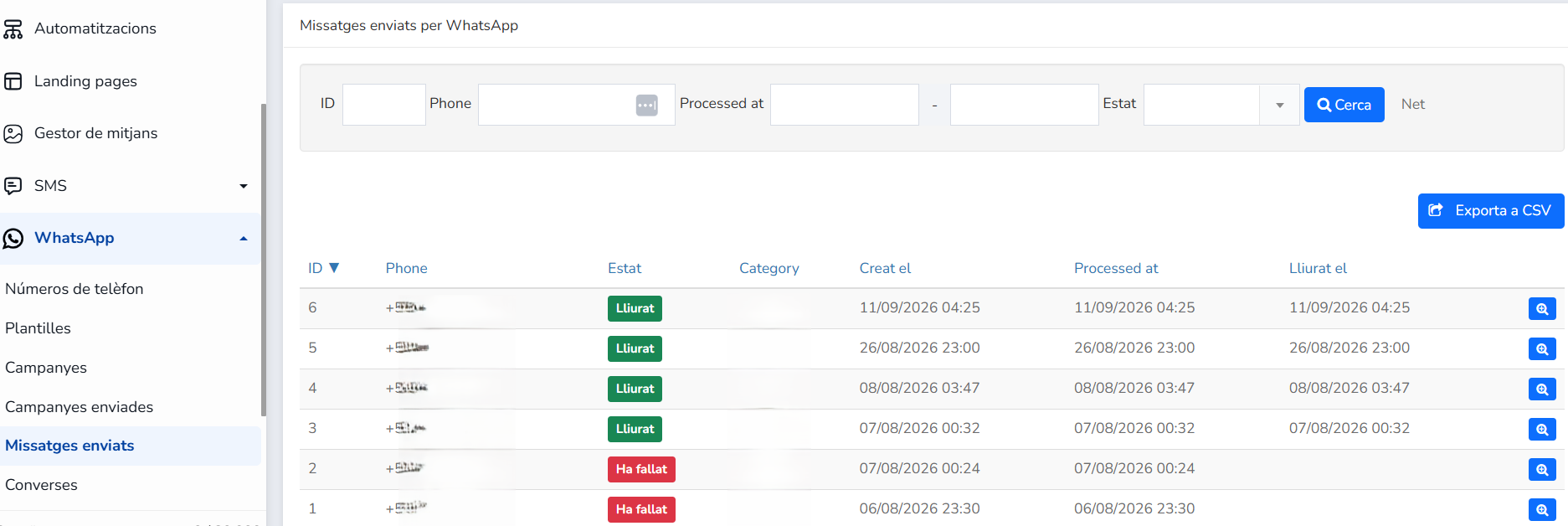Screen dimensions: 1568x526
Task: Collapse the WhatsApp submenu arrow
Action: (244, 239)
